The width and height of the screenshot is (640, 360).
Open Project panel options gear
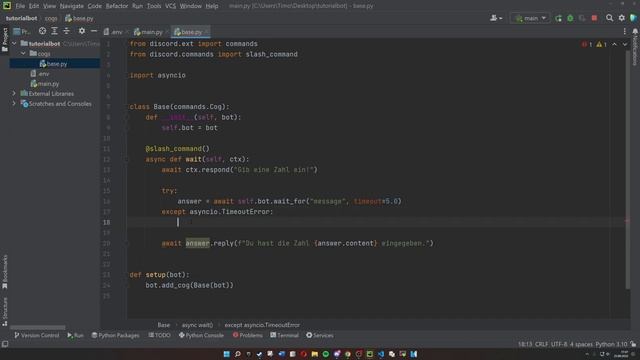pos(82,31)
